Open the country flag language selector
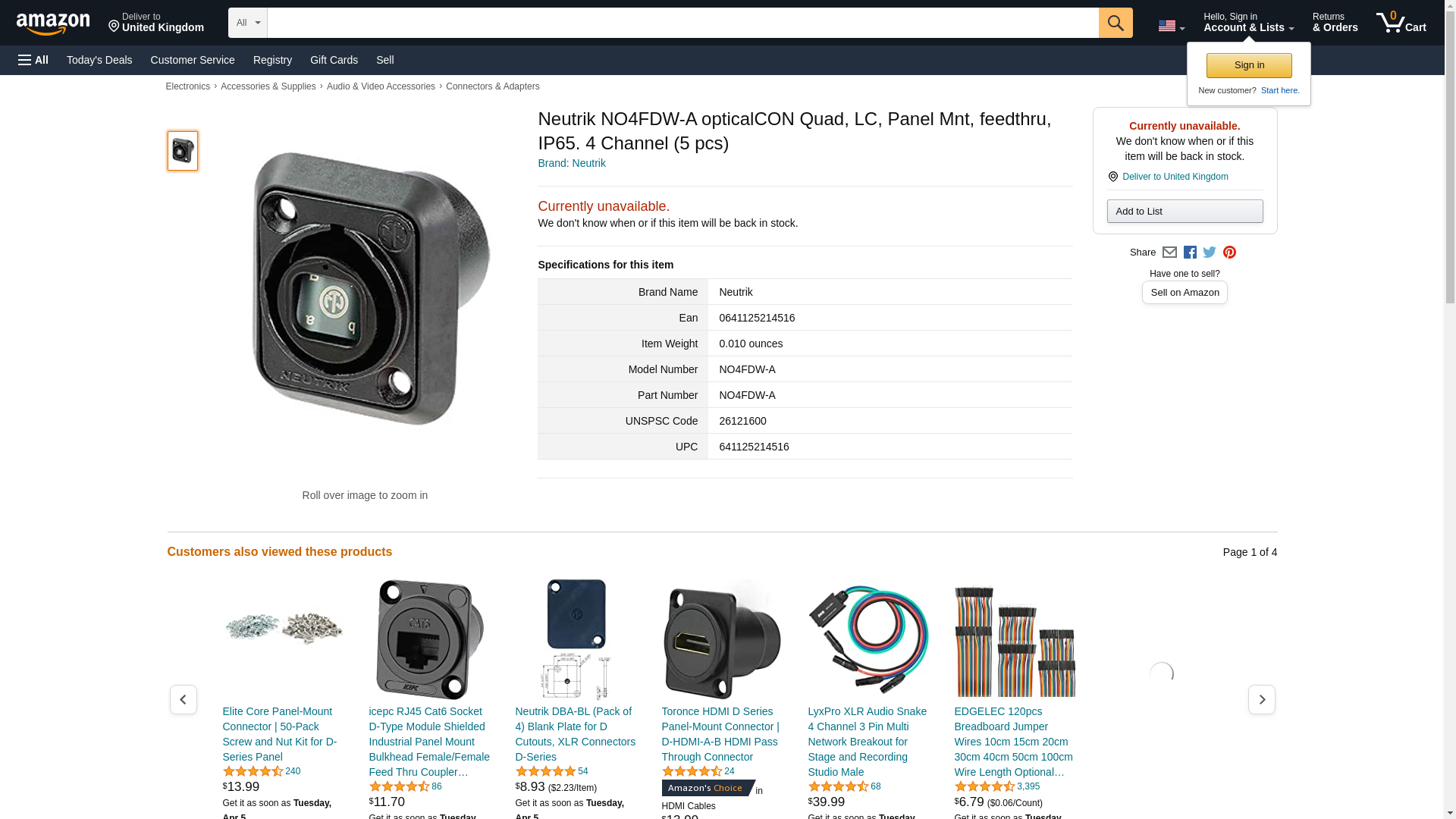The height and width of the screenshot is (819, 1456). pos(1171,26)
